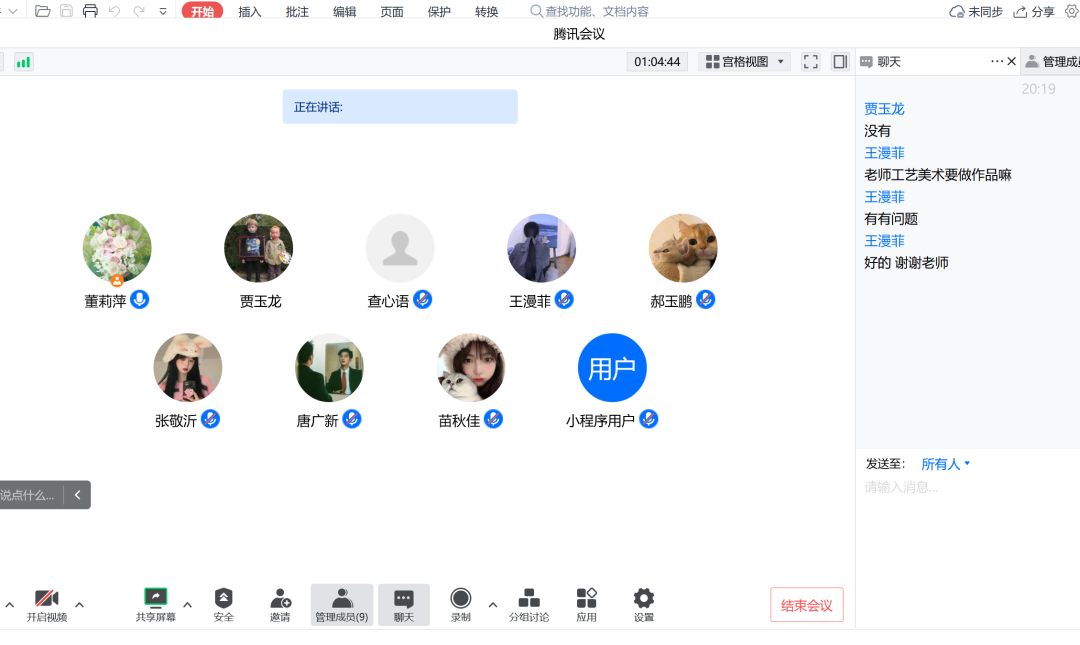The height and width of the screenshot is (645, 1080).
Task: Switch to the 编辑 tab
Action: click(x=344, y=12)
